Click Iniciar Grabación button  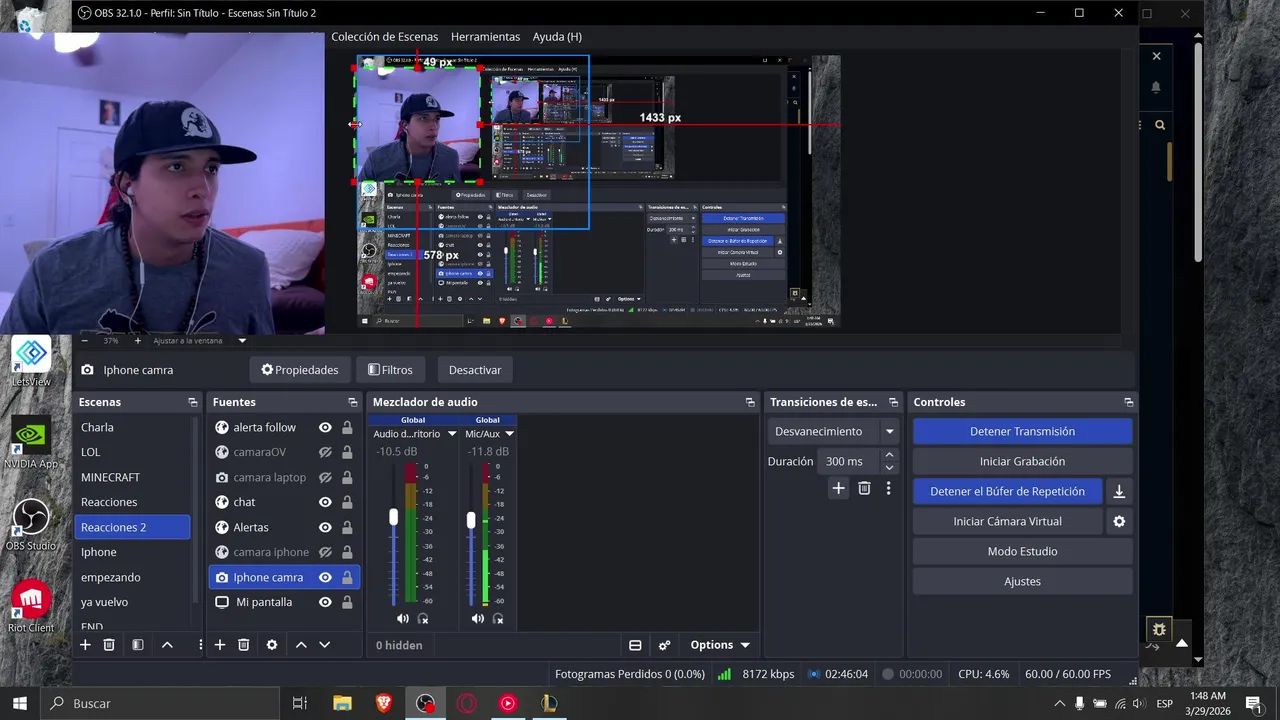pyautogui.click(x=1022, y=461)
